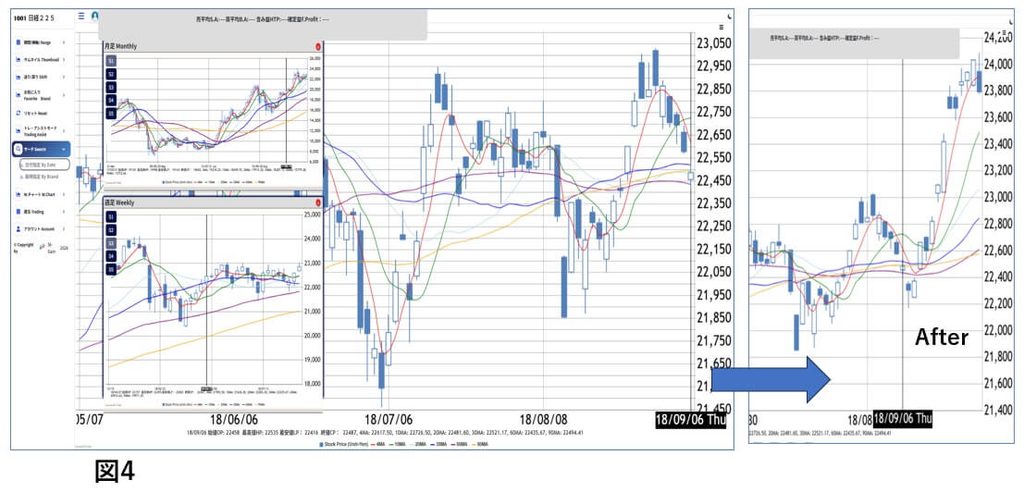This screenshot has width=1024, height=491.
Task: Select S4 button in Monthly window
Action: pos(111,100)
